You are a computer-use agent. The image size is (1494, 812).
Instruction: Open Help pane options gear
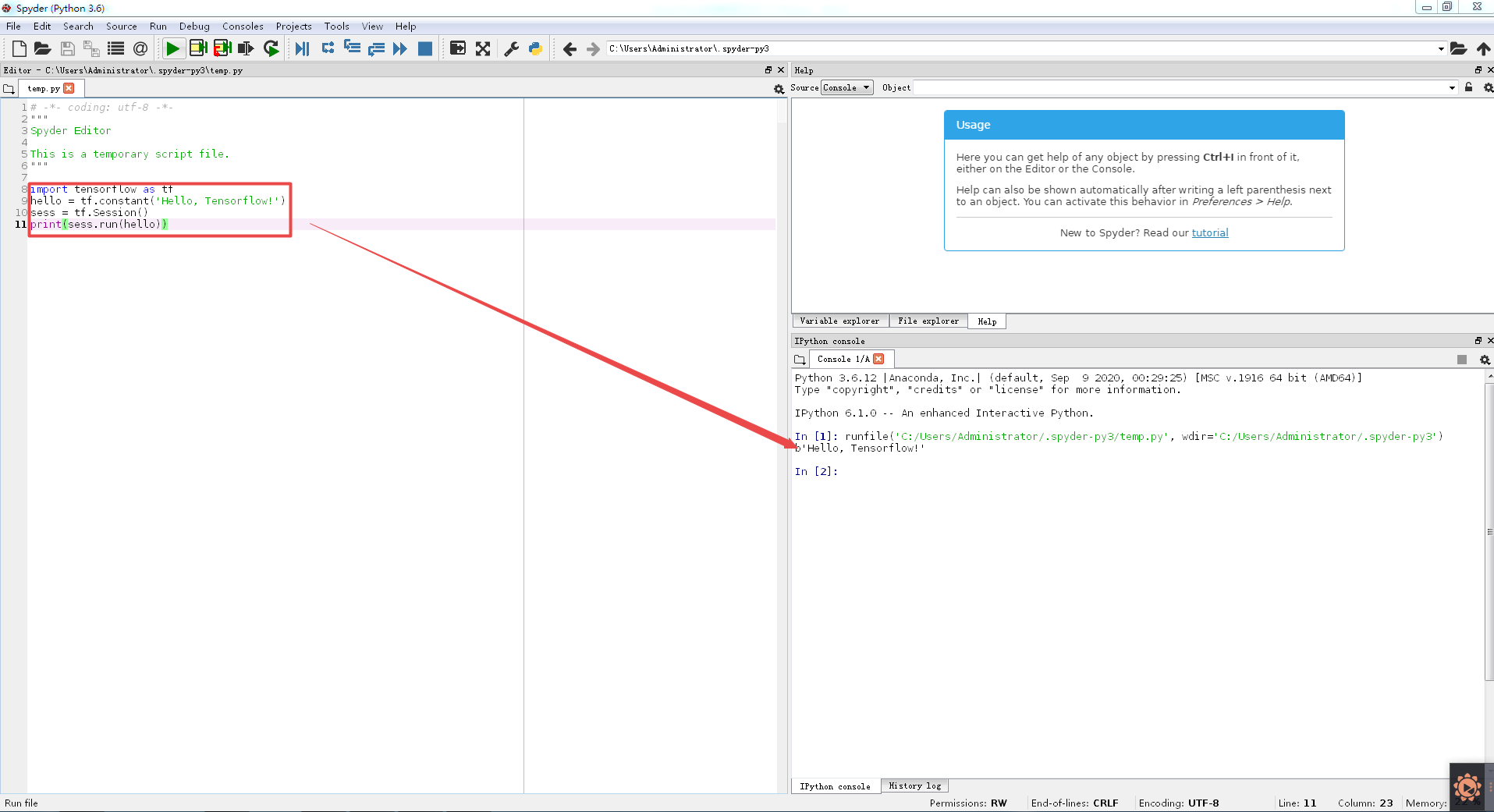(1488, 87)
